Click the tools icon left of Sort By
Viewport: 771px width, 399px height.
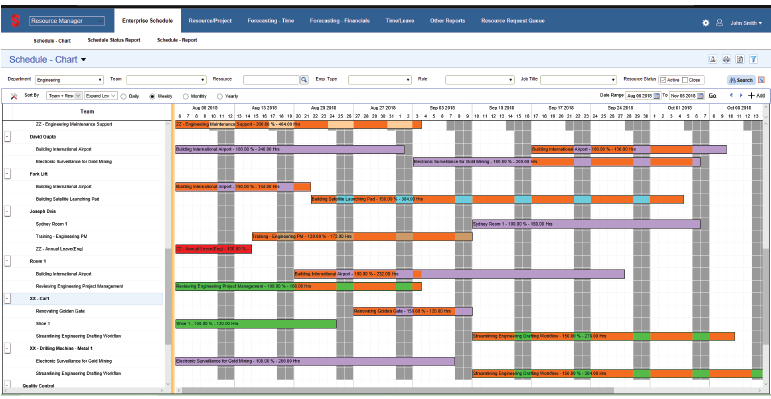(x=14, y=96)
